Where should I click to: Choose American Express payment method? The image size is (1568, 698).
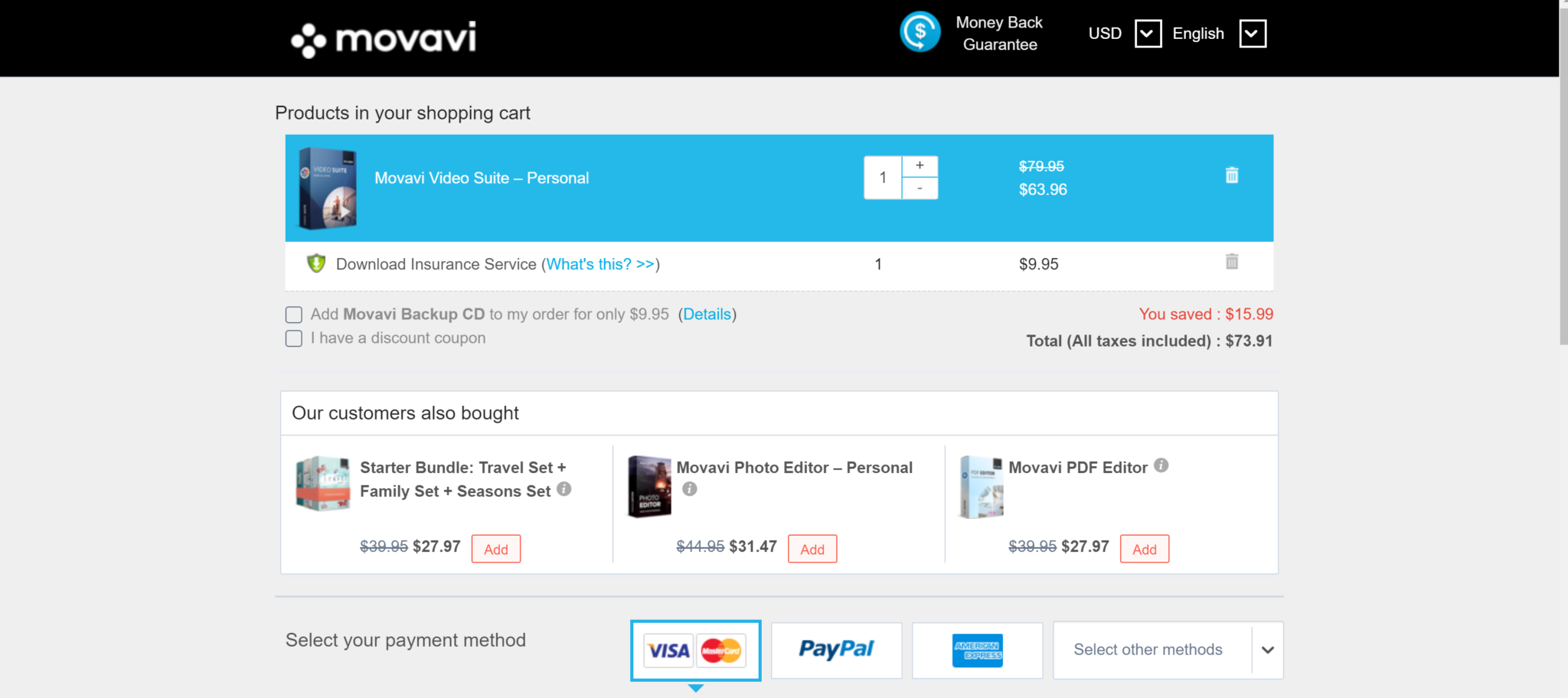977,650
